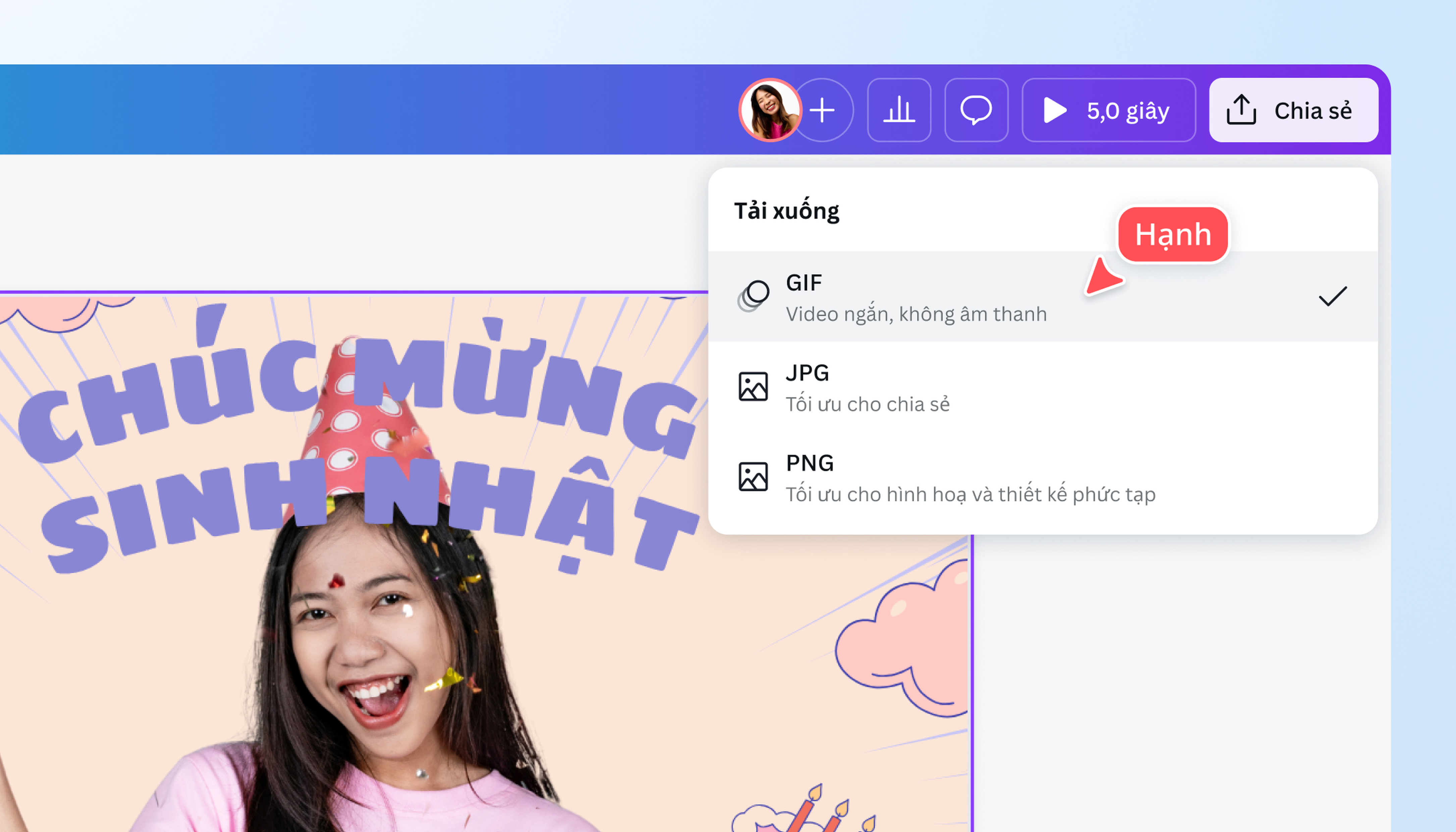Click the text 'Tối ưu cho chia sẻ'
The image size is (1456, 832).
point(868,404)
